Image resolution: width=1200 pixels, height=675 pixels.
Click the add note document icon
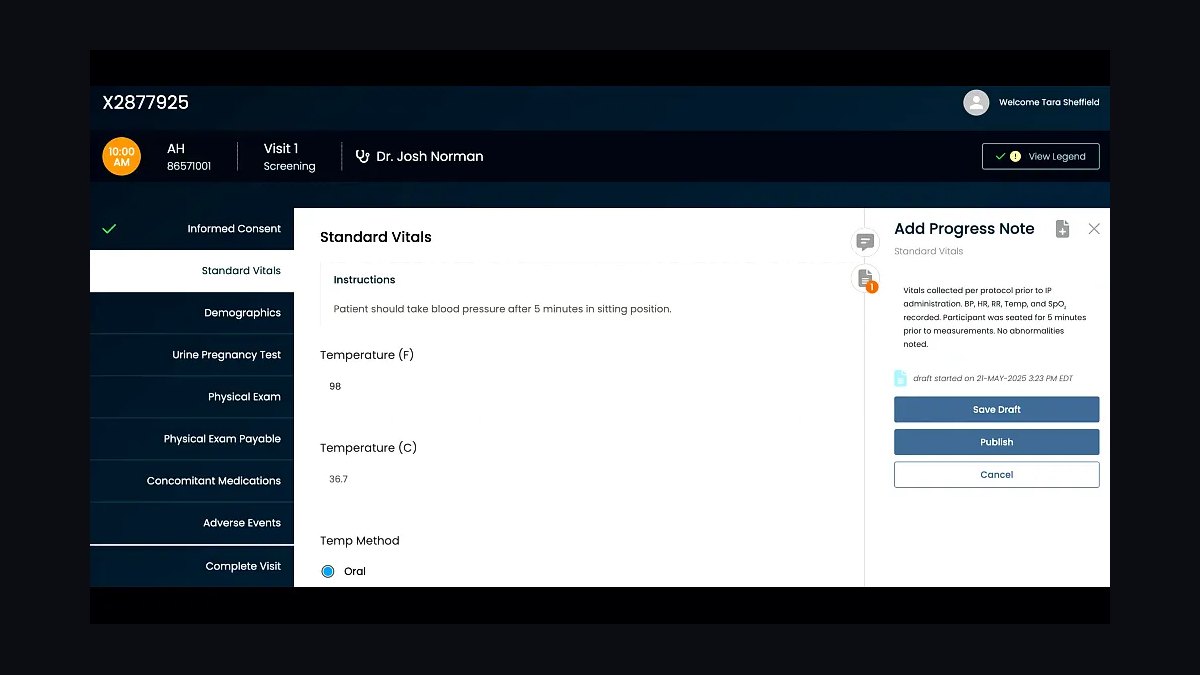(1062, 229)
